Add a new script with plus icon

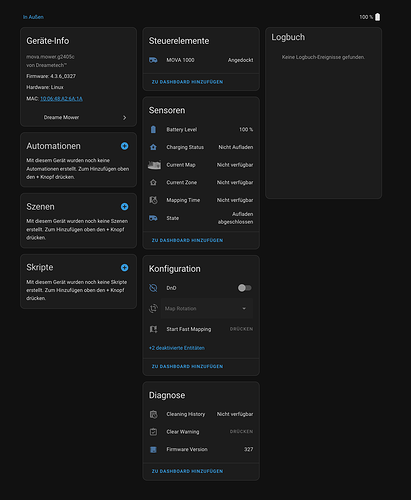coord(124,268)
